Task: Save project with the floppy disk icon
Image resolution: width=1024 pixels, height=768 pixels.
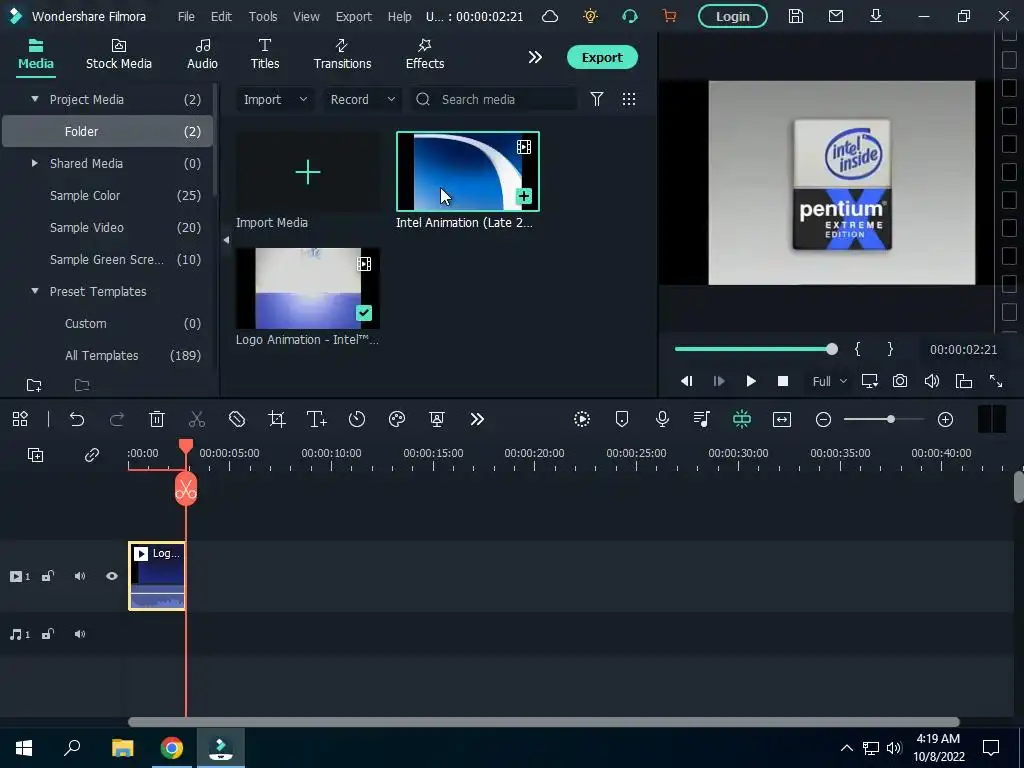Action: (795, 16)
